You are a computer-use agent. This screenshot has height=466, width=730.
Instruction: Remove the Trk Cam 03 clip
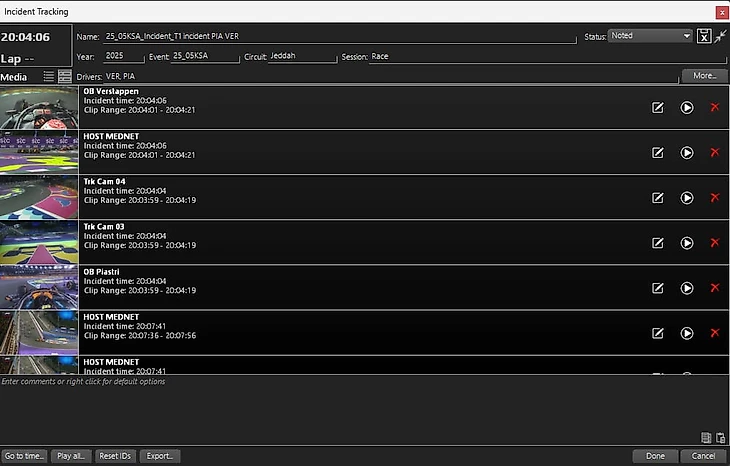point(715,243)
